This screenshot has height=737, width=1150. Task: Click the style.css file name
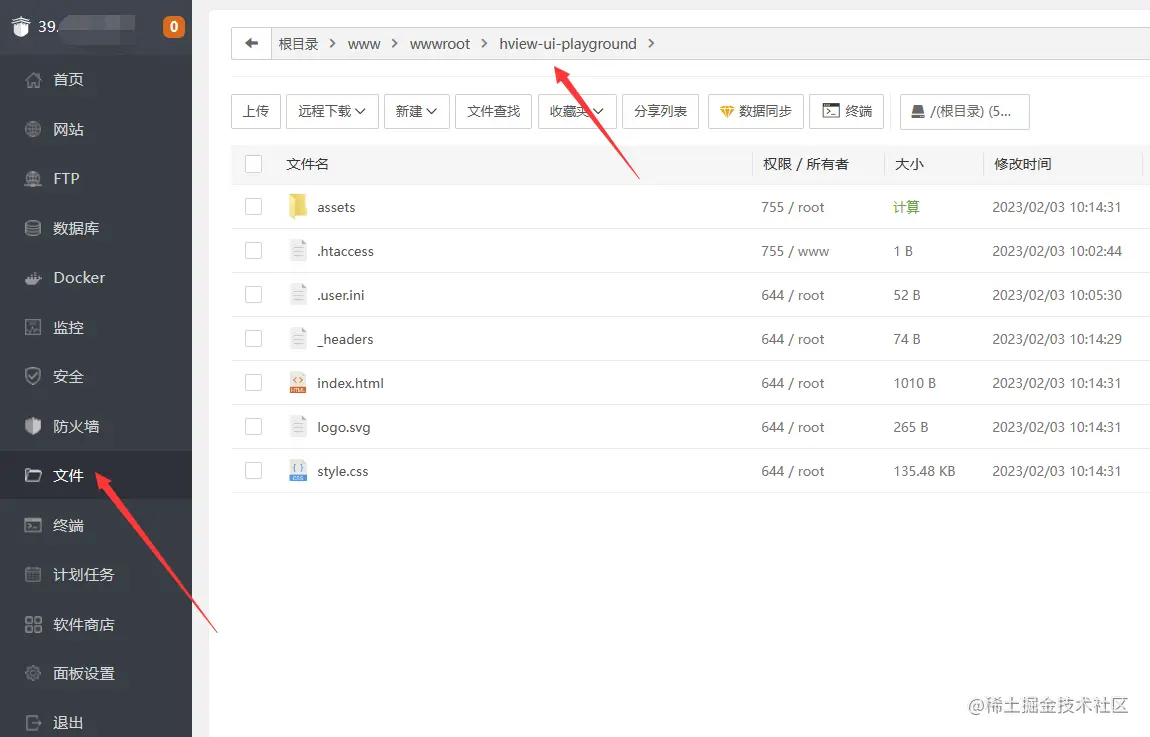pos(343,472)
